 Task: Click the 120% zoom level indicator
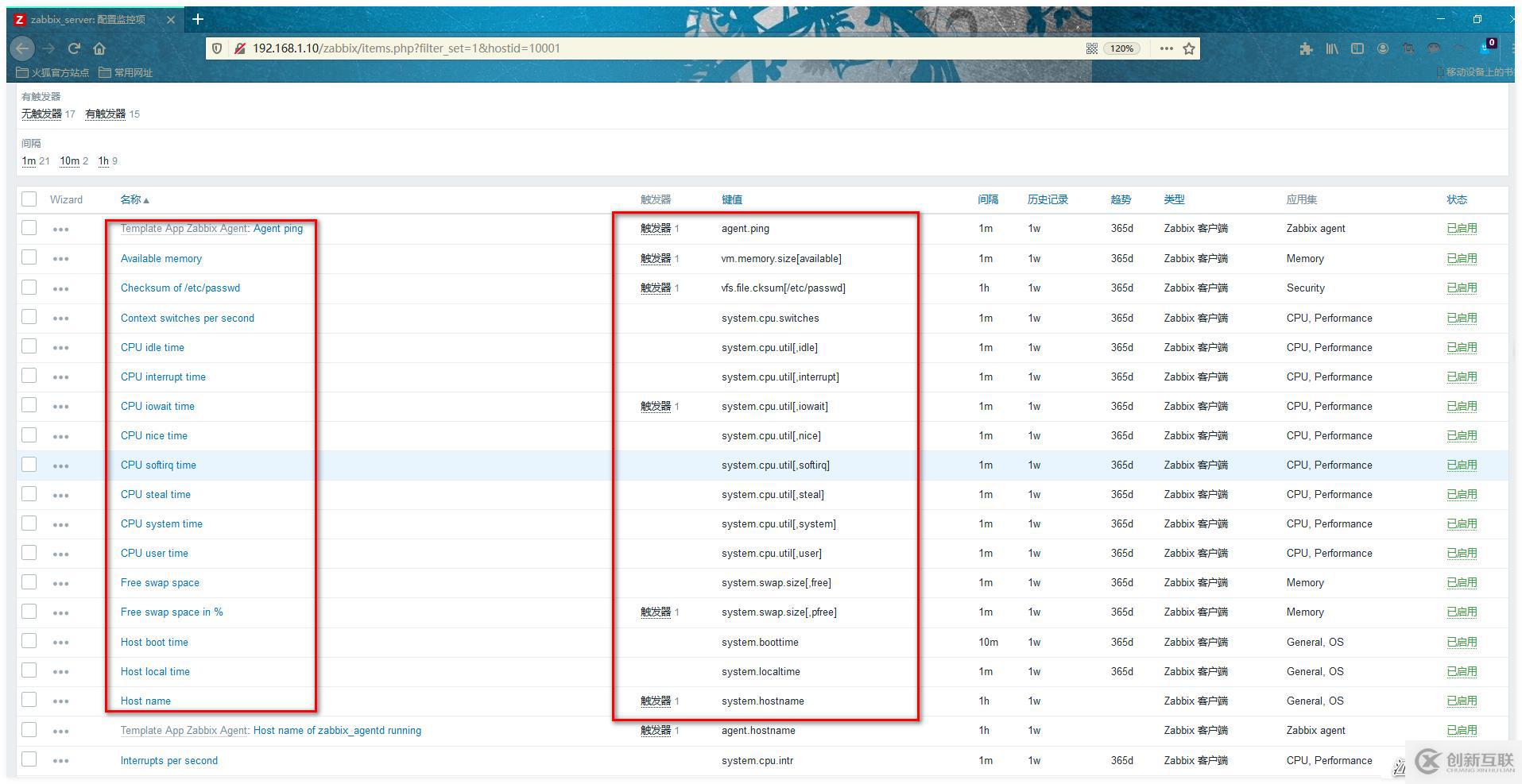[x=1121, y=48]
